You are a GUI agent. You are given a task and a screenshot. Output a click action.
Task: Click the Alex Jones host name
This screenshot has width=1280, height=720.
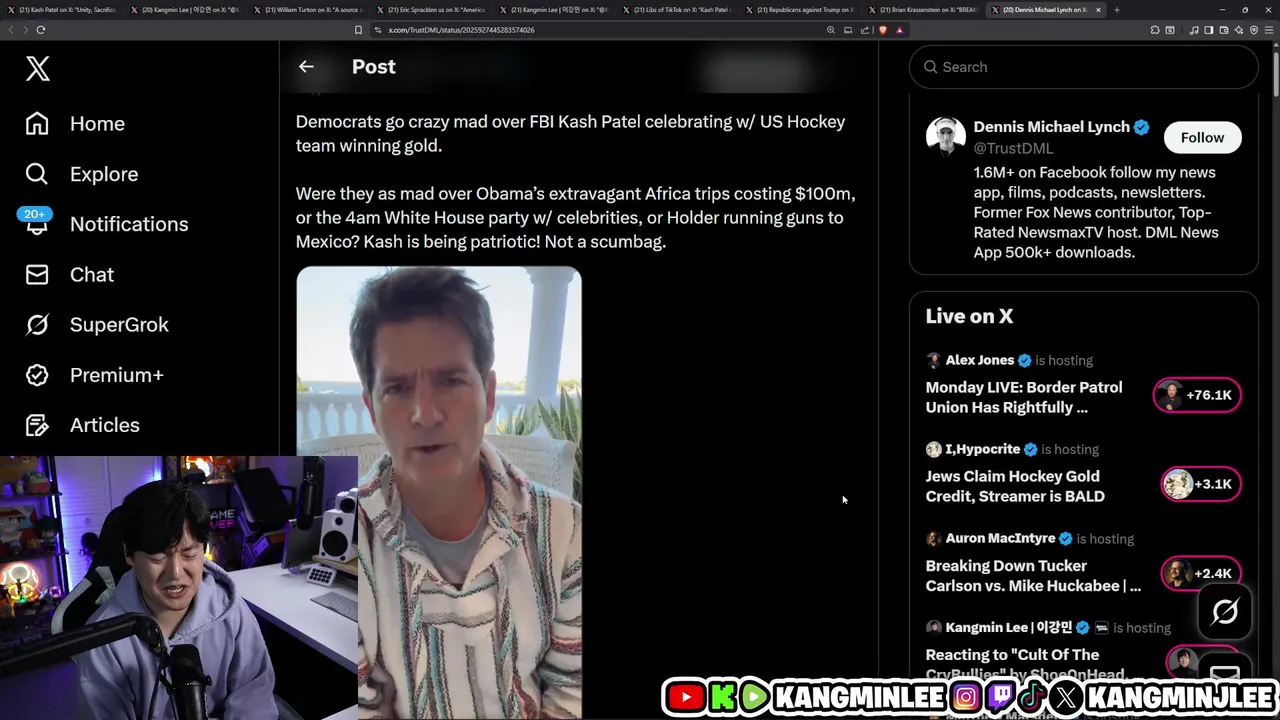click(979, 360)
